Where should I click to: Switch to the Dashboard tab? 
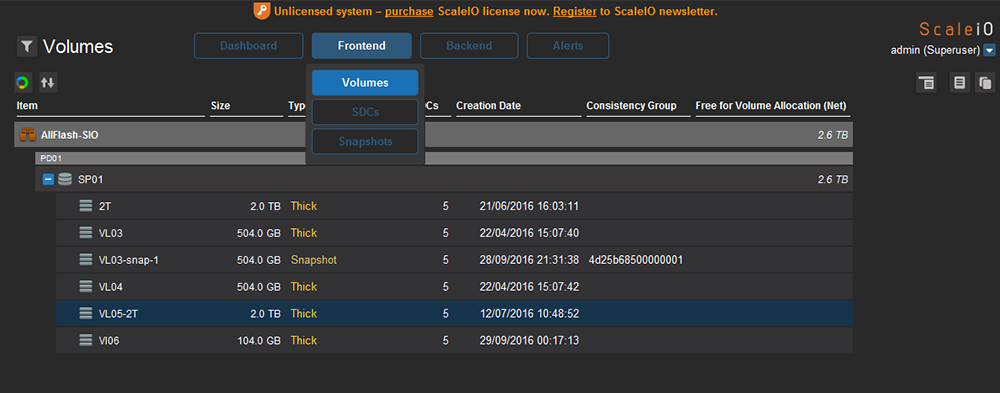click(x=249, y=46)
